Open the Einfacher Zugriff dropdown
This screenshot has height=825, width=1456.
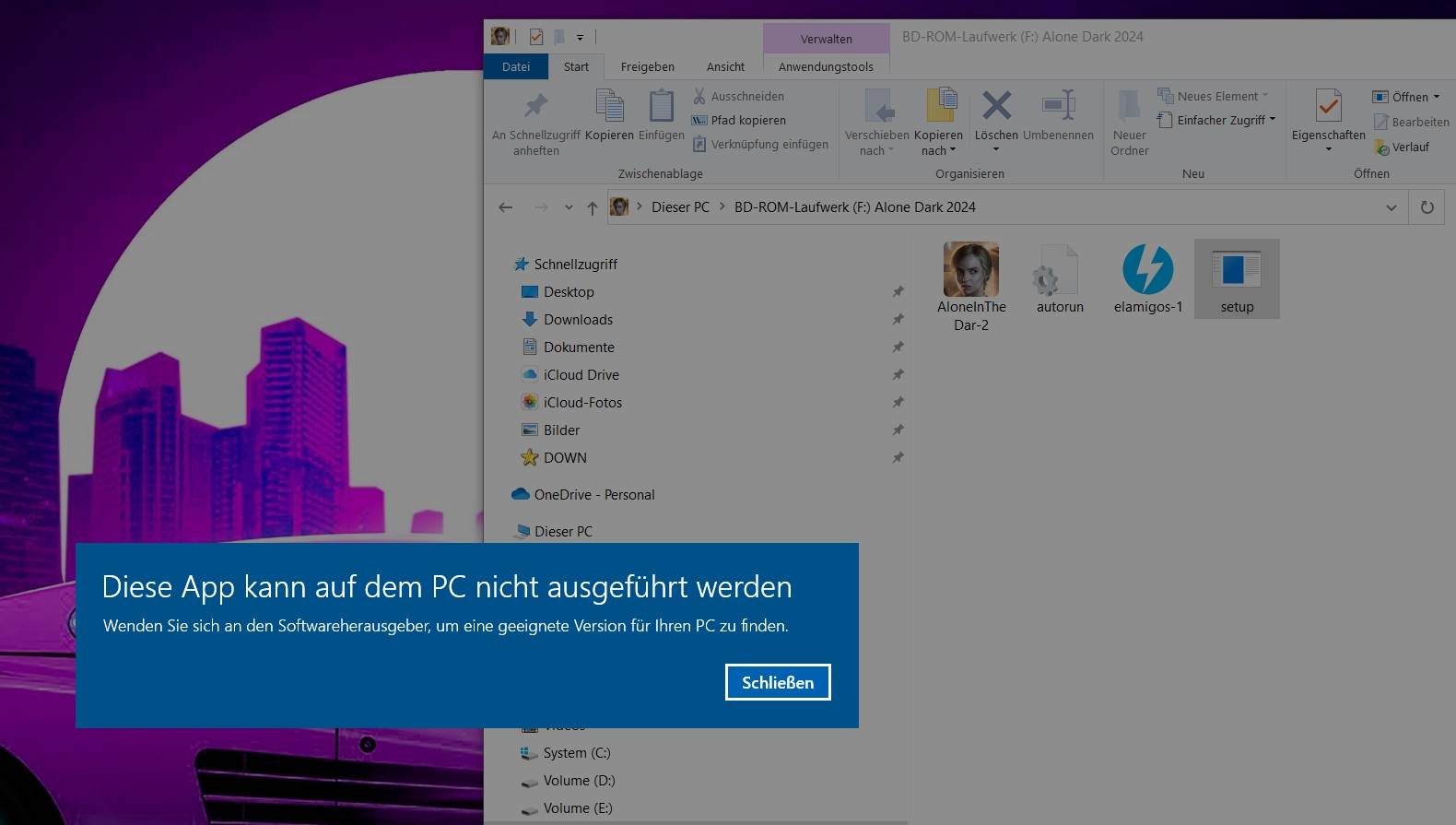pyautogui.click(x=1216, y=120)
